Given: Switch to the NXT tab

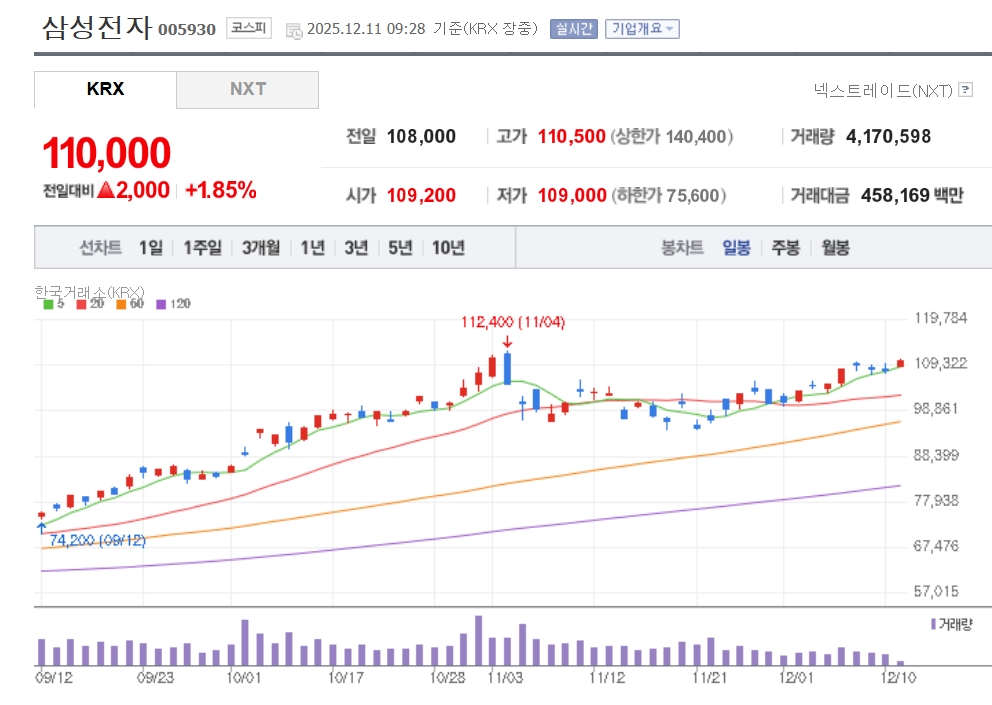Looking at the screenshot, I should coord(248,89).
